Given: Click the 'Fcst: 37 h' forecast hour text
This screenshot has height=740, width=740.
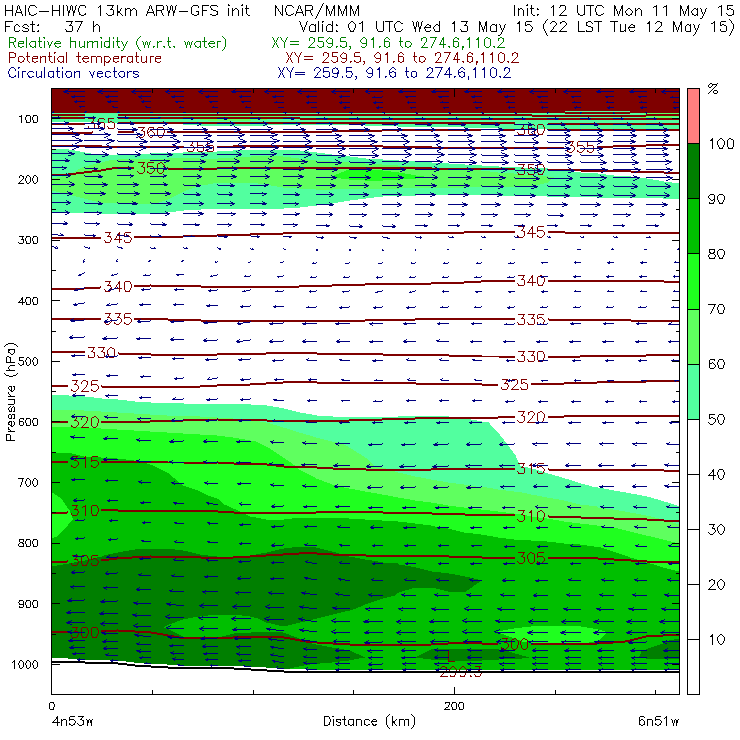Looking at the screenshot, I should pos(52,26).
